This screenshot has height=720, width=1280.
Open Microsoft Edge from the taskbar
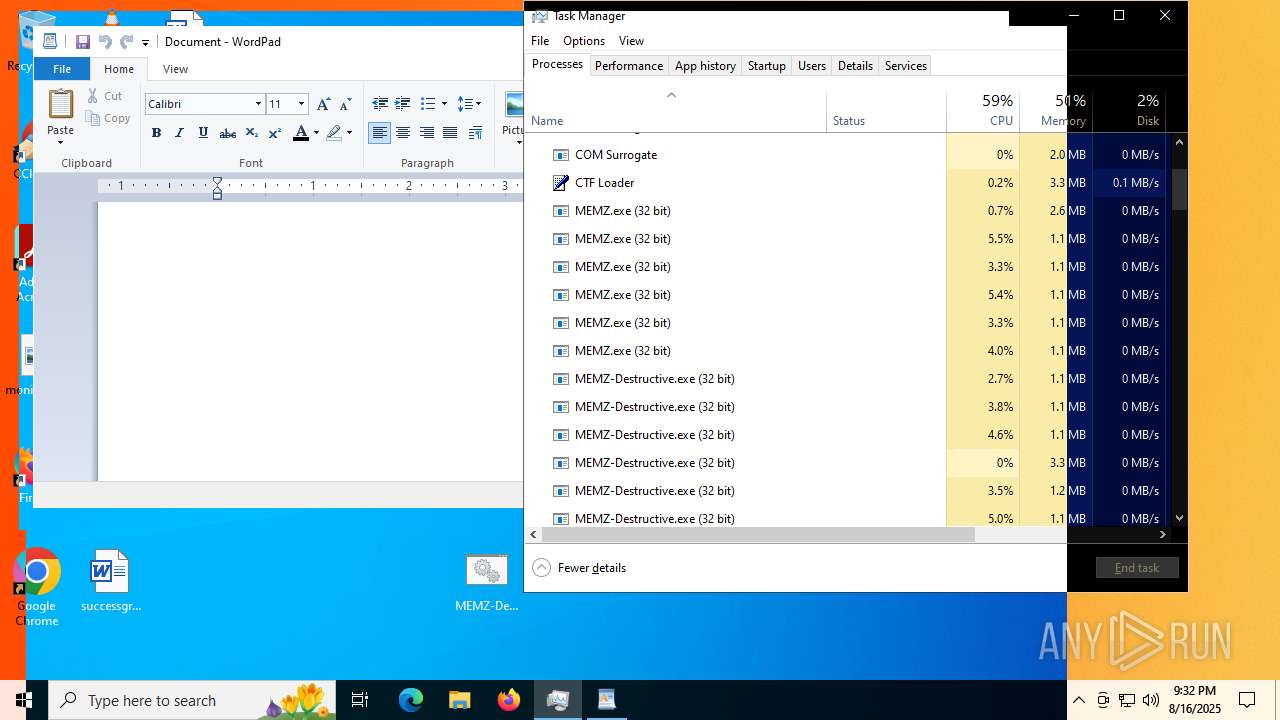pos(411,700)
